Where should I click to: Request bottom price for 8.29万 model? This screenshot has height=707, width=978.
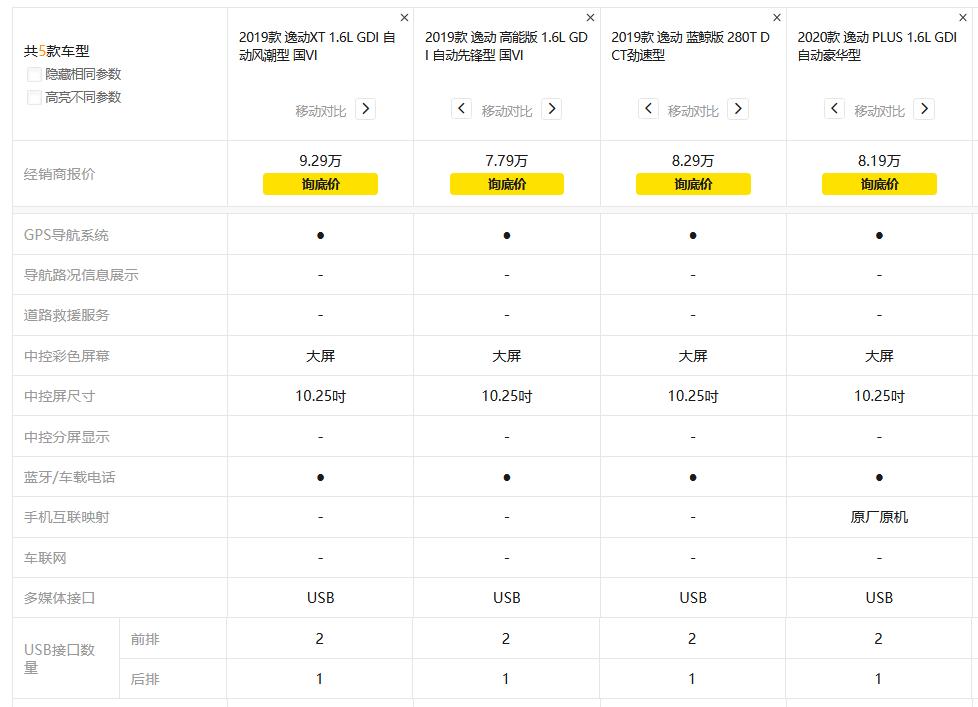tap(693, 184)
